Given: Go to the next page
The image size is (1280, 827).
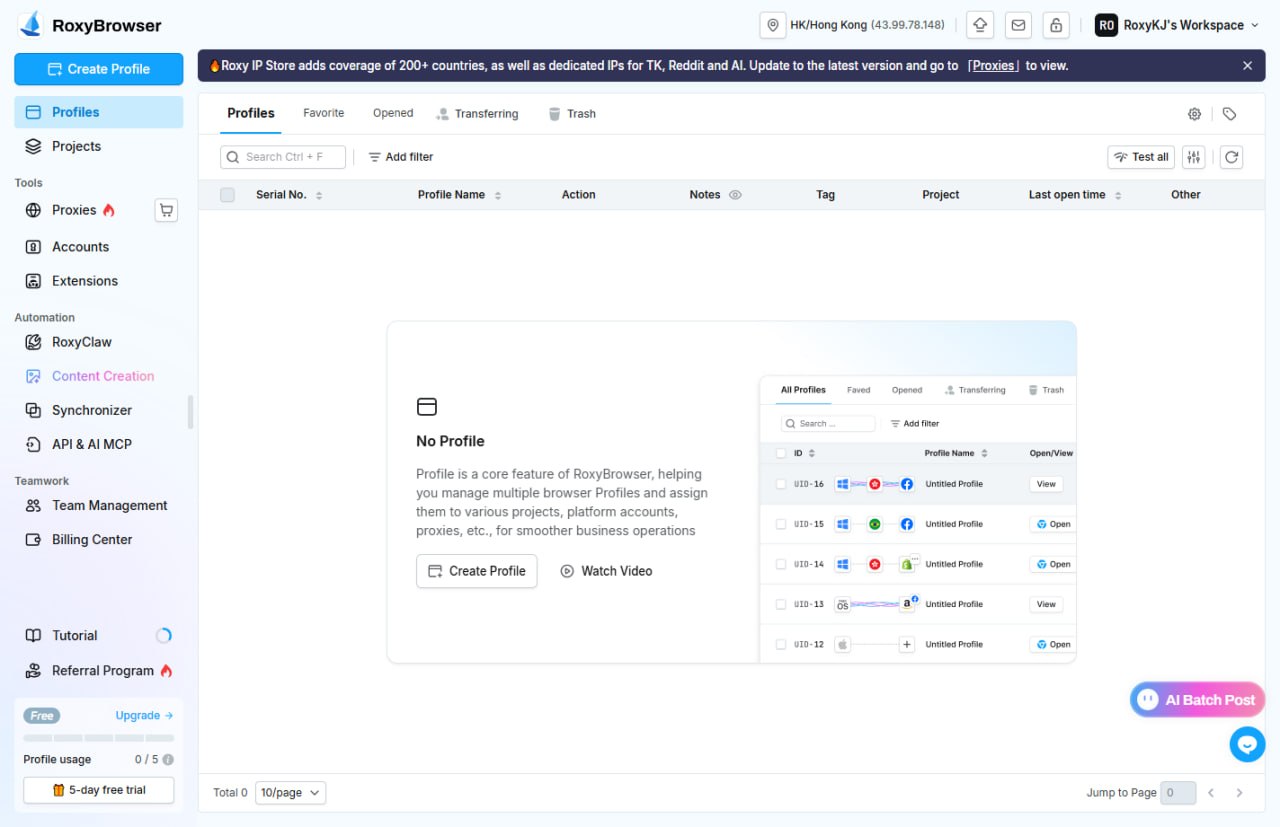Looking at the screenshot, I should coord(1239,793).
